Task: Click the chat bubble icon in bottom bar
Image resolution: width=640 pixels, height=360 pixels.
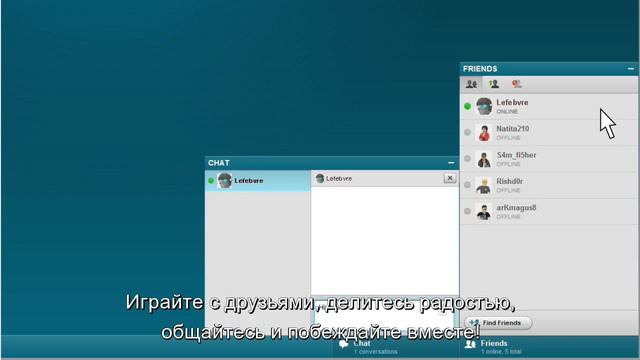Action: tap(344, 344)
